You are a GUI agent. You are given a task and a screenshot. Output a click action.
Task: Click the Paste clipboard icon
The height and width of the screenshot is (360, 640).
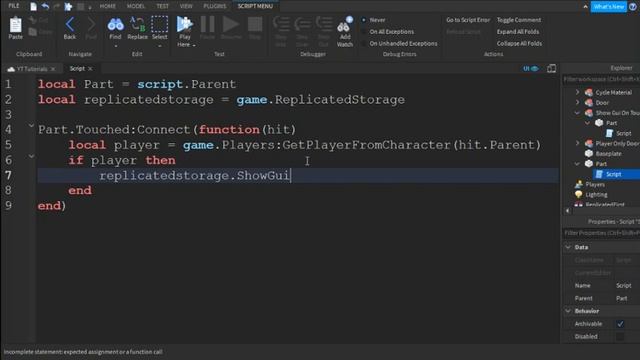tap(16, 25)
